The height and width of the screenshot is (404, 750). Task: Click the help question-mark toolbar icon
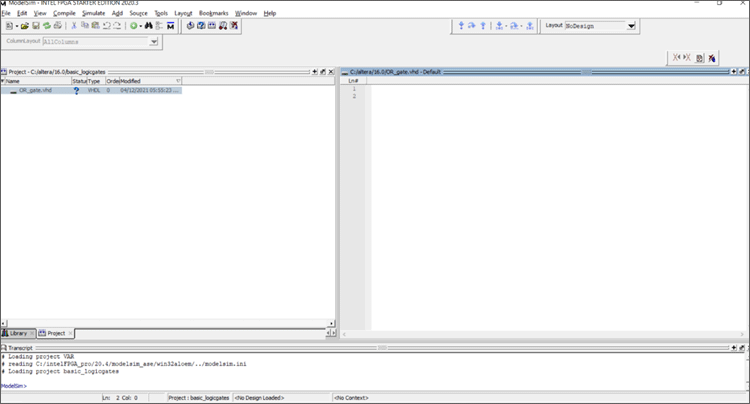201,26
